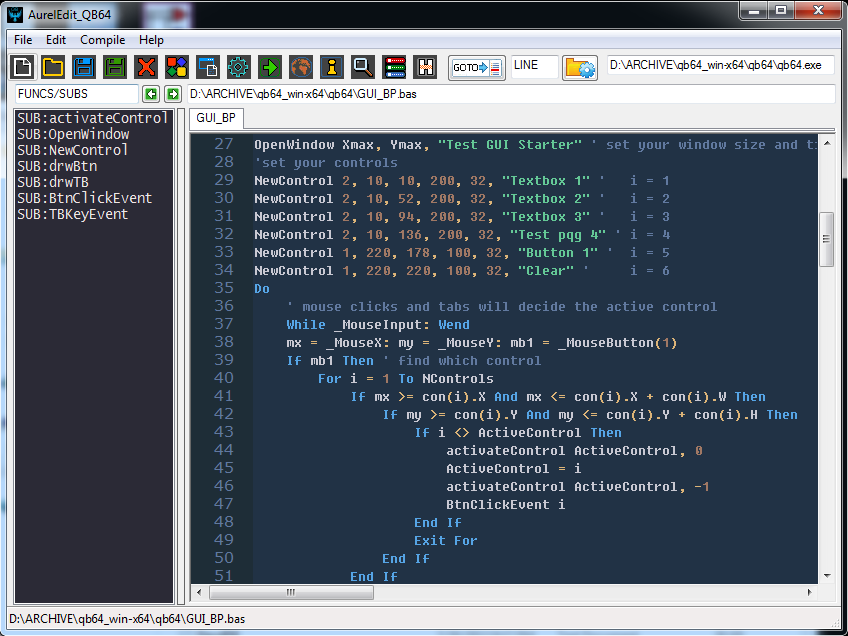Viewport: 848px width, 636px height.
Task: Click the red X toolbar icon
Action: coord(146,68)
